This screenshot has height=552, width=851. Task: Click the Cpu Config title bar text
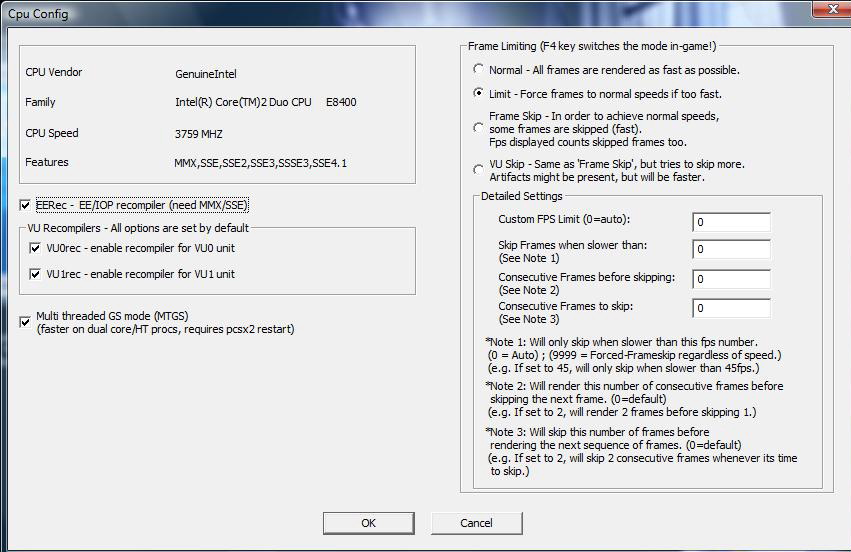[x=38, y=14]
